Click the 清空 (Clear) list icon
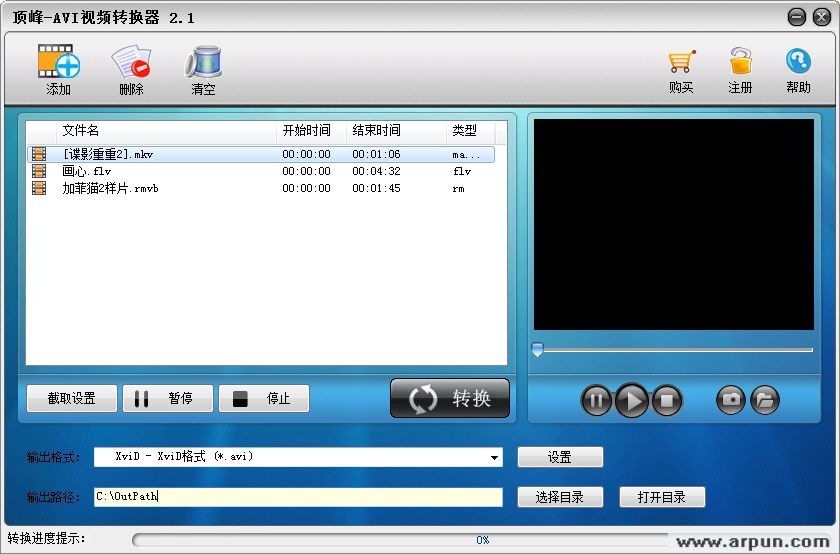Viewport: 840px width, 554px height. point(203,63)
